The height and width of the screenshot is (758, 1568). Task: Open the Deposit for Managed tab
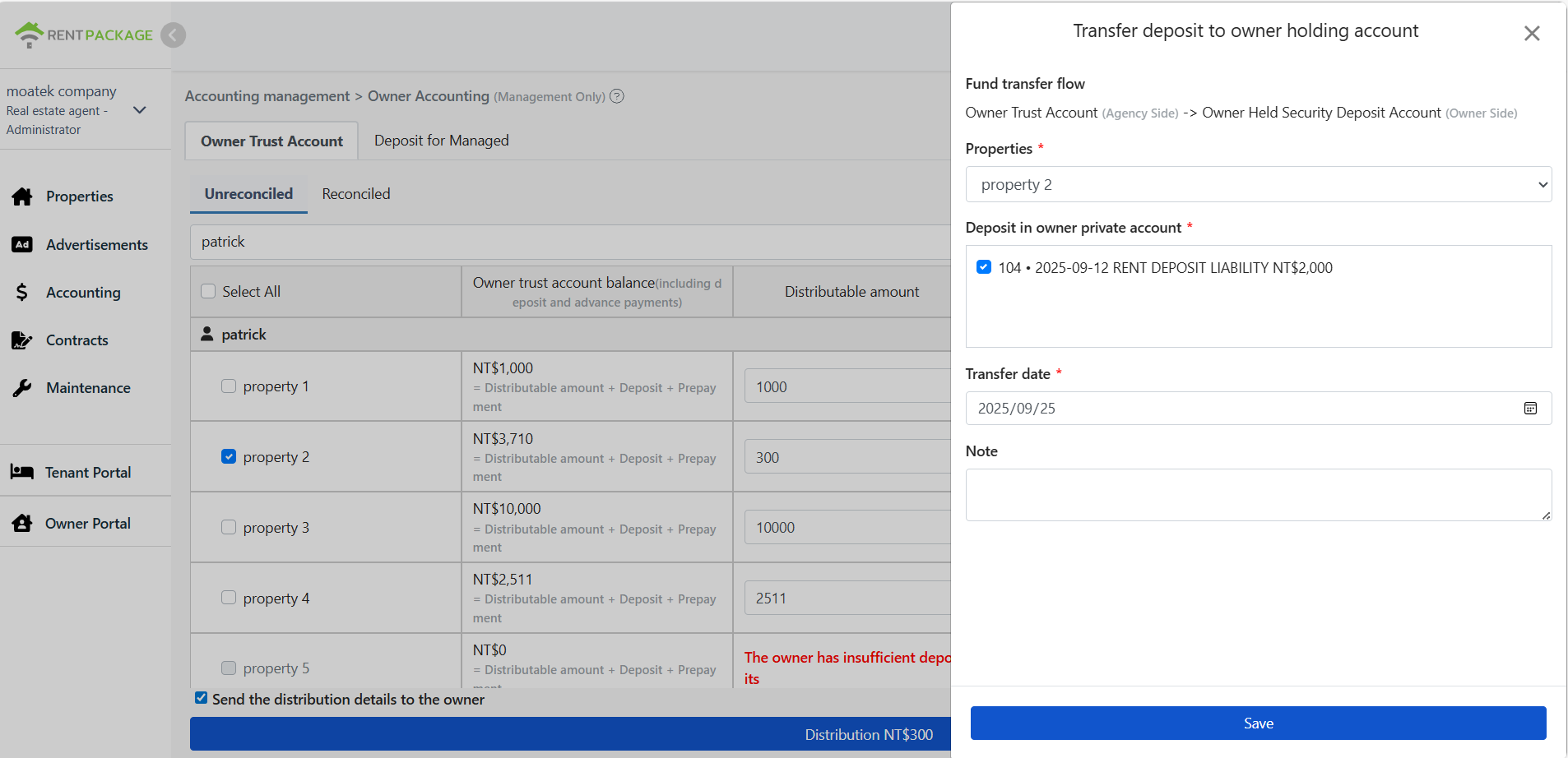[441, 141]
